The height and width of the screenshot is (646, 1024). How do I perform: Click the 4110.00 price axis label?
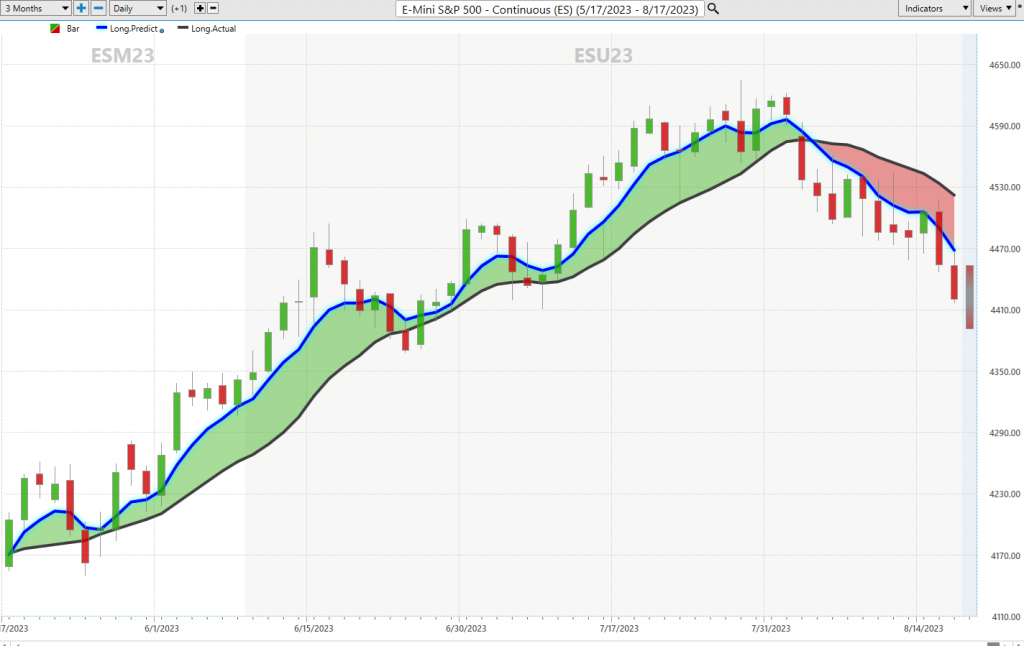tap(1004, 617)
